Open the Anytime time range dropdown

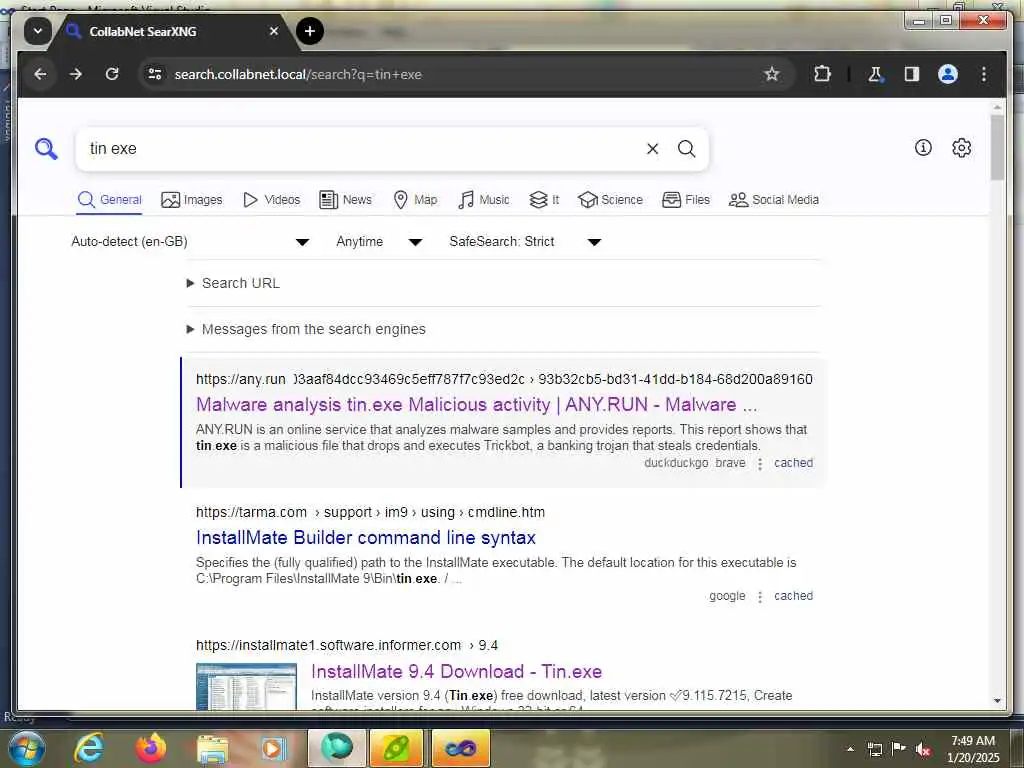click(379, 242)
